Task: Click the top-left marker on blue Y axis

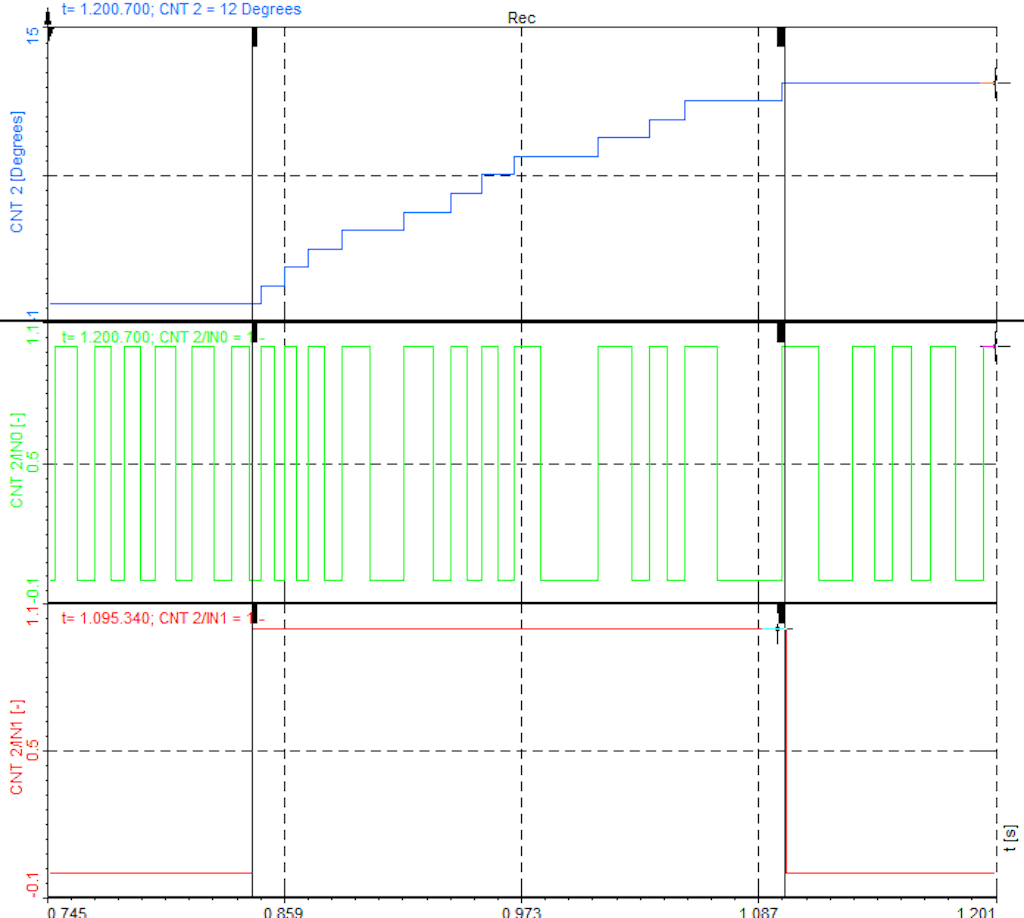Action: (48, 26)
